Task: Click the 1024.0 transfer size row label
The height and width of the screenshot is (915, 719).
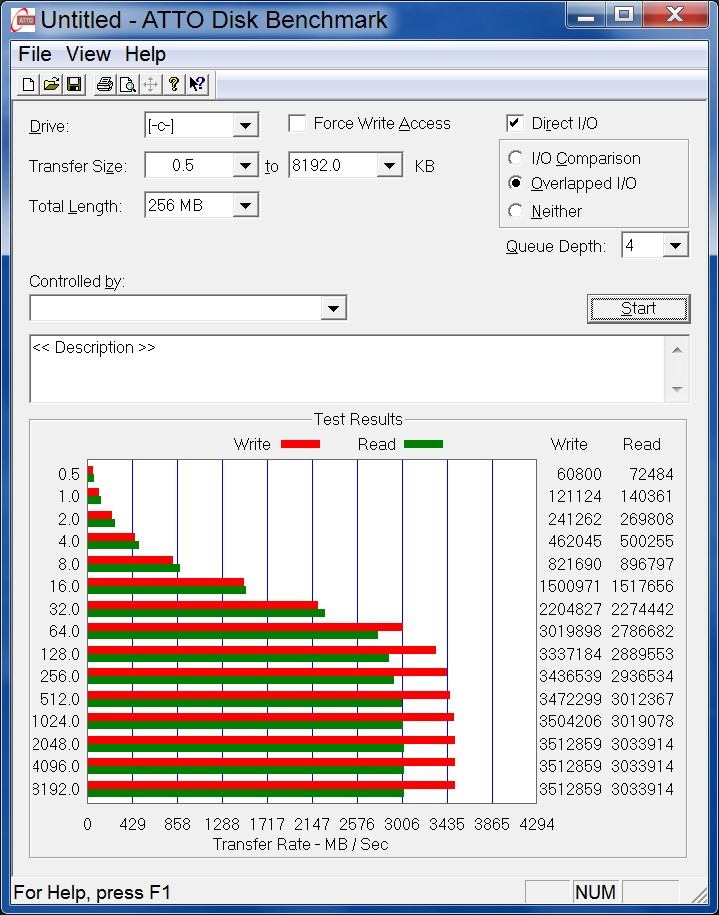Action: tap(56, 721)
